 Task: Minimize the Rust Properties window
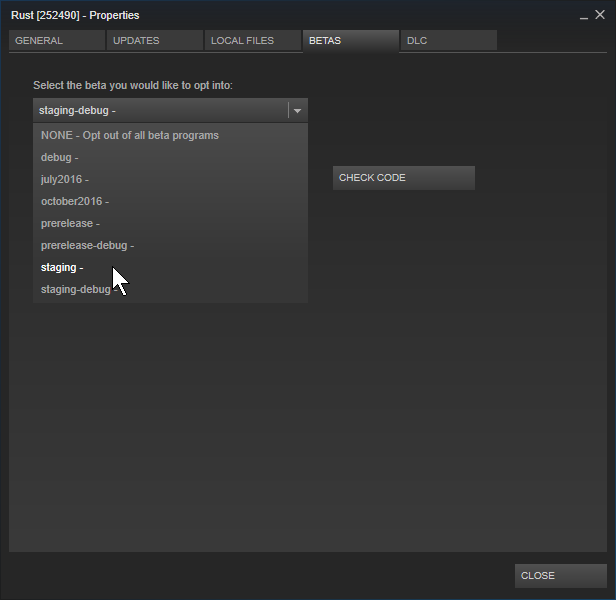point(584,16)
